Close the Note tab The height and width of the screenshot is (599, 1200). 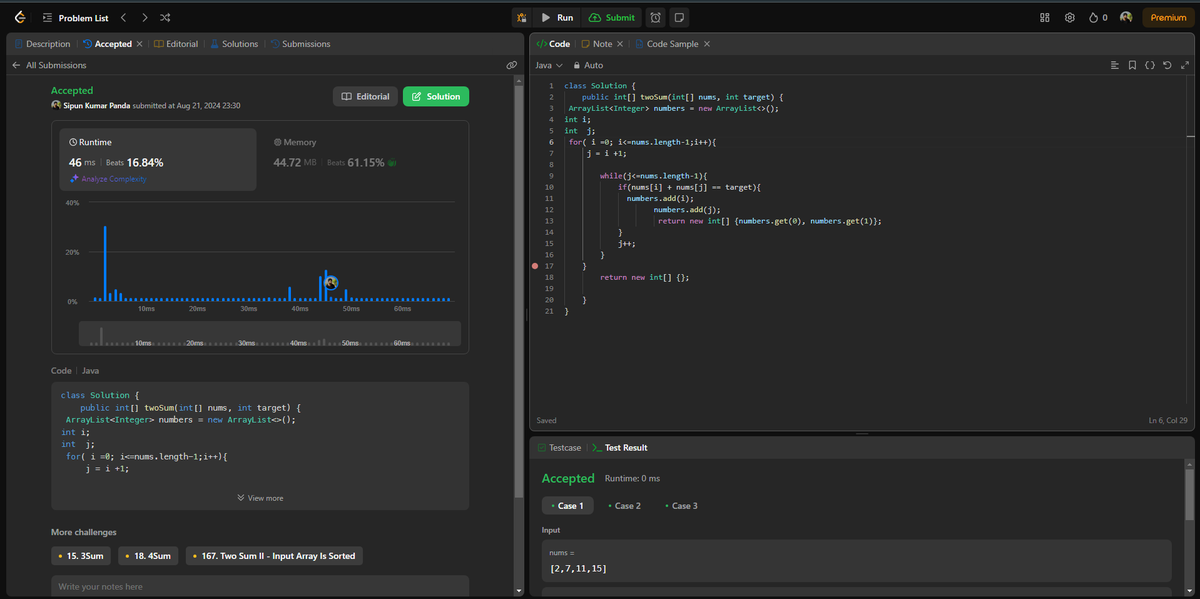click(620, 44)
